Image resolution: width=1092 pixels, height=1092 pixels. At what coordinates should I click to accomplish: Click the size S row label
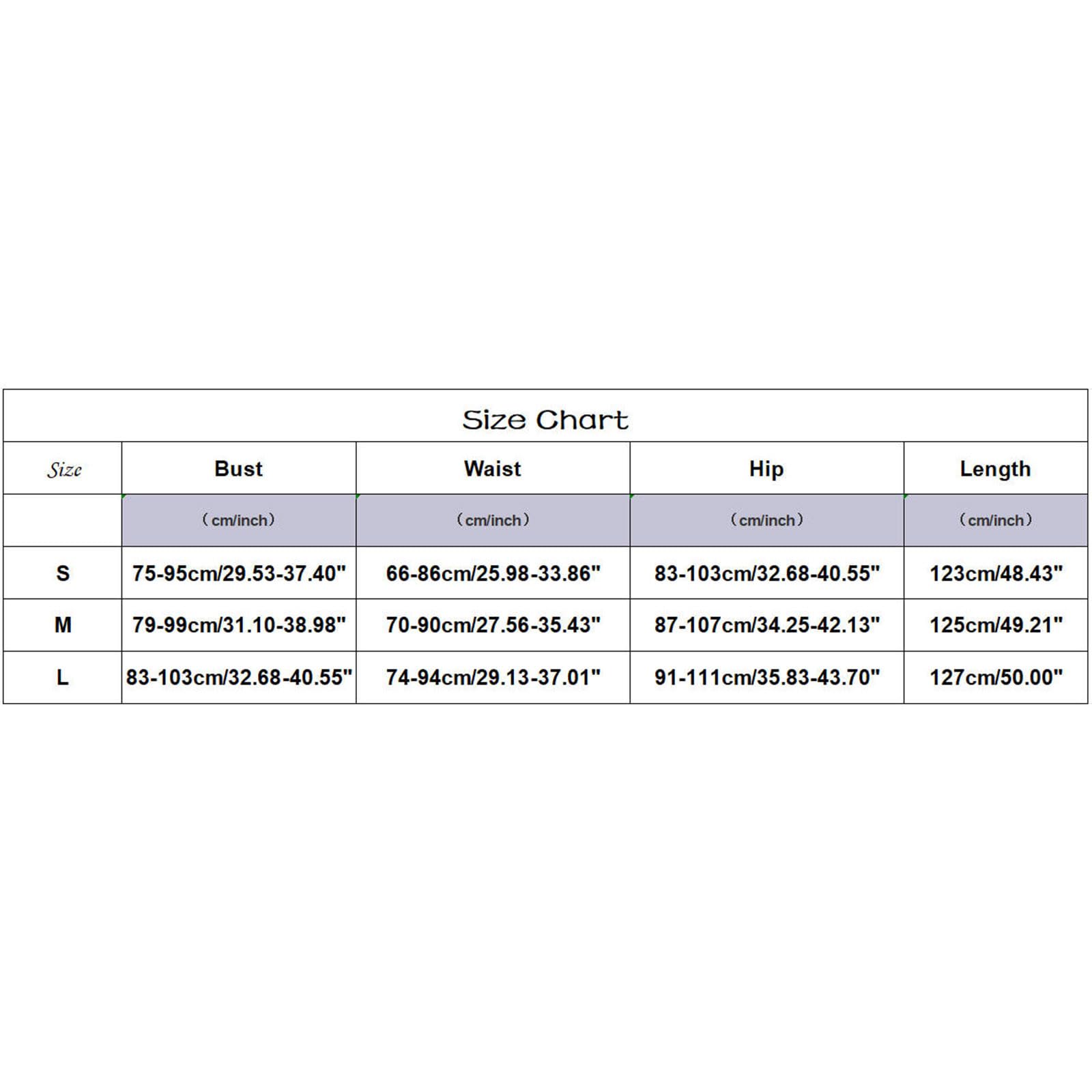pos(63,573)
